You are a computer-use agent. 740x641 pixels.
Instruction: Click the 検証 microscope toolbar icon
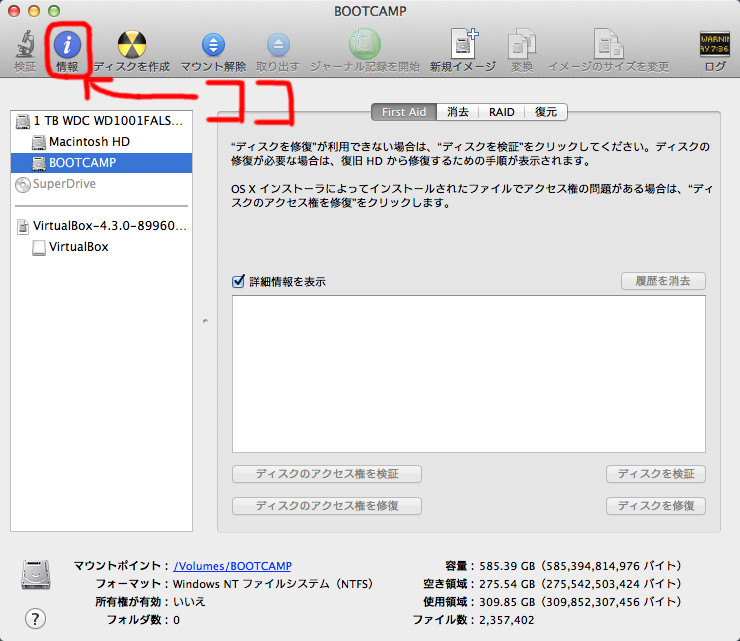click(25, 44)
